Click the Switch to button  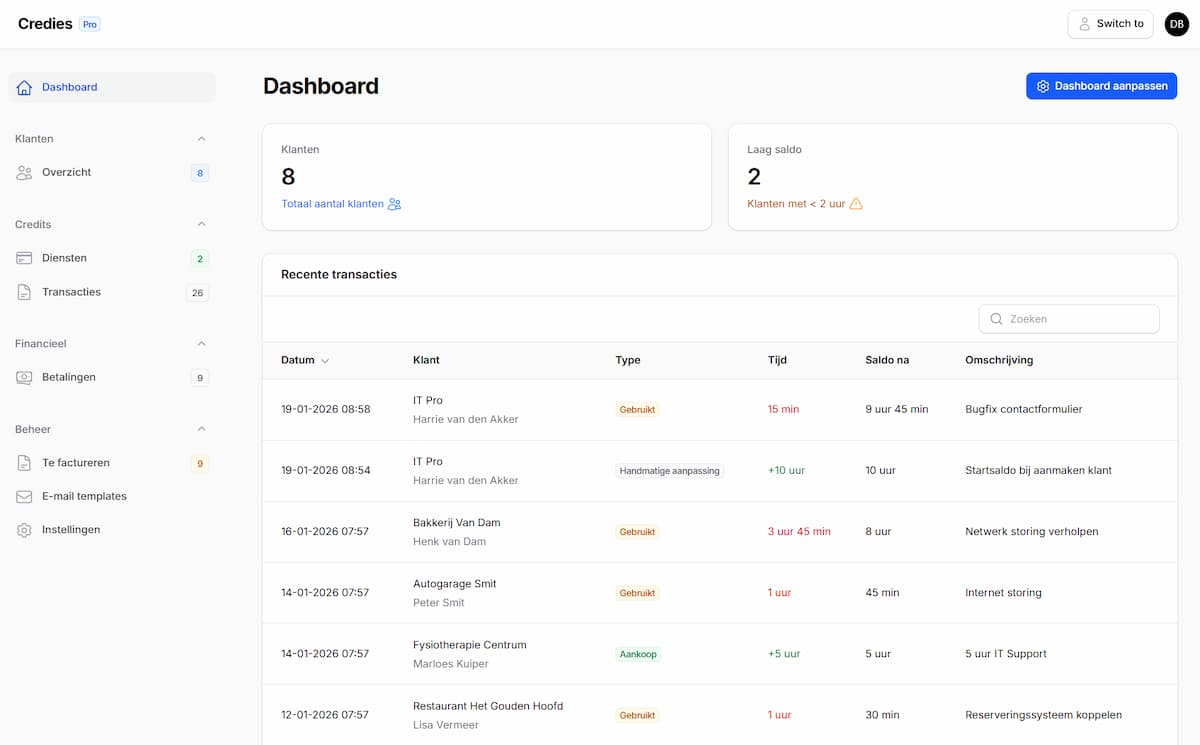click(1110, 23)
